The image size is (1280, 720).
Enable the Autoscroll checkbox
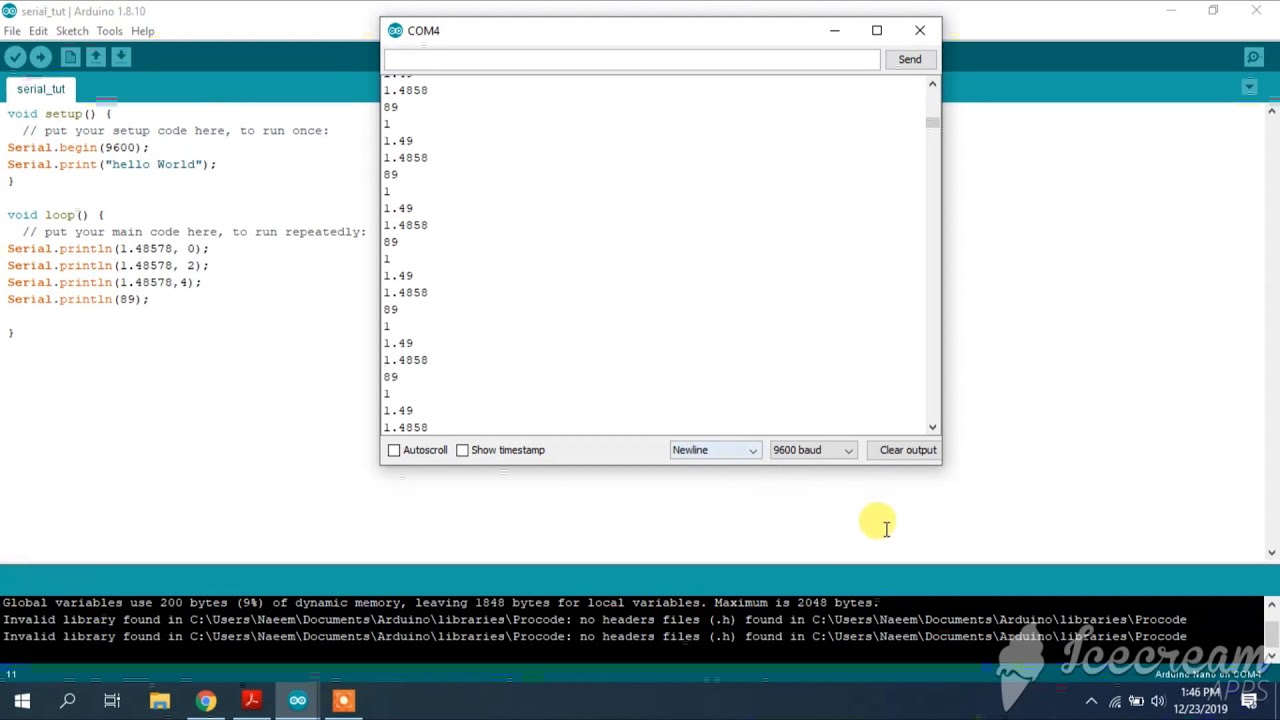[x=394, y=450]
